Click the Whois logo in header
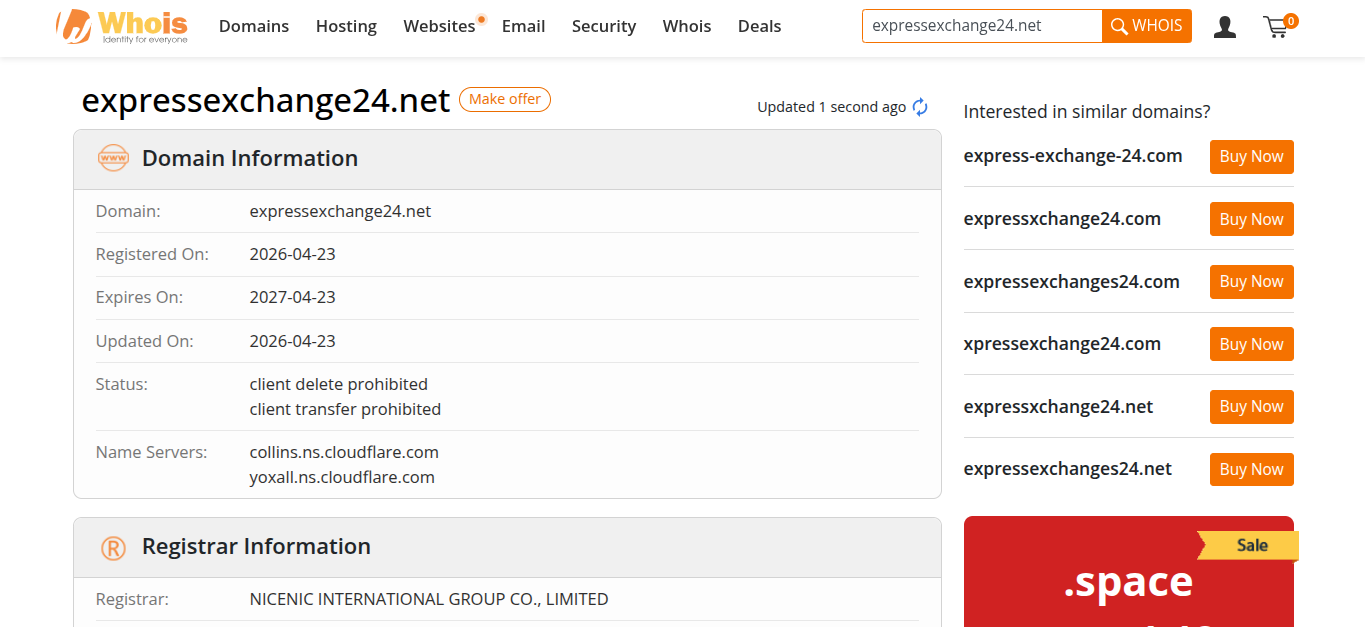 tap(121, 26)
